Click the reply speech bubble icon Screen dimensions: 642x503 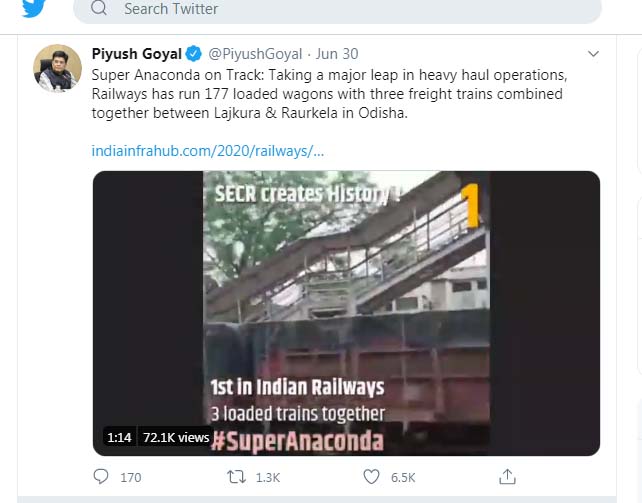[x=100, y=477]
